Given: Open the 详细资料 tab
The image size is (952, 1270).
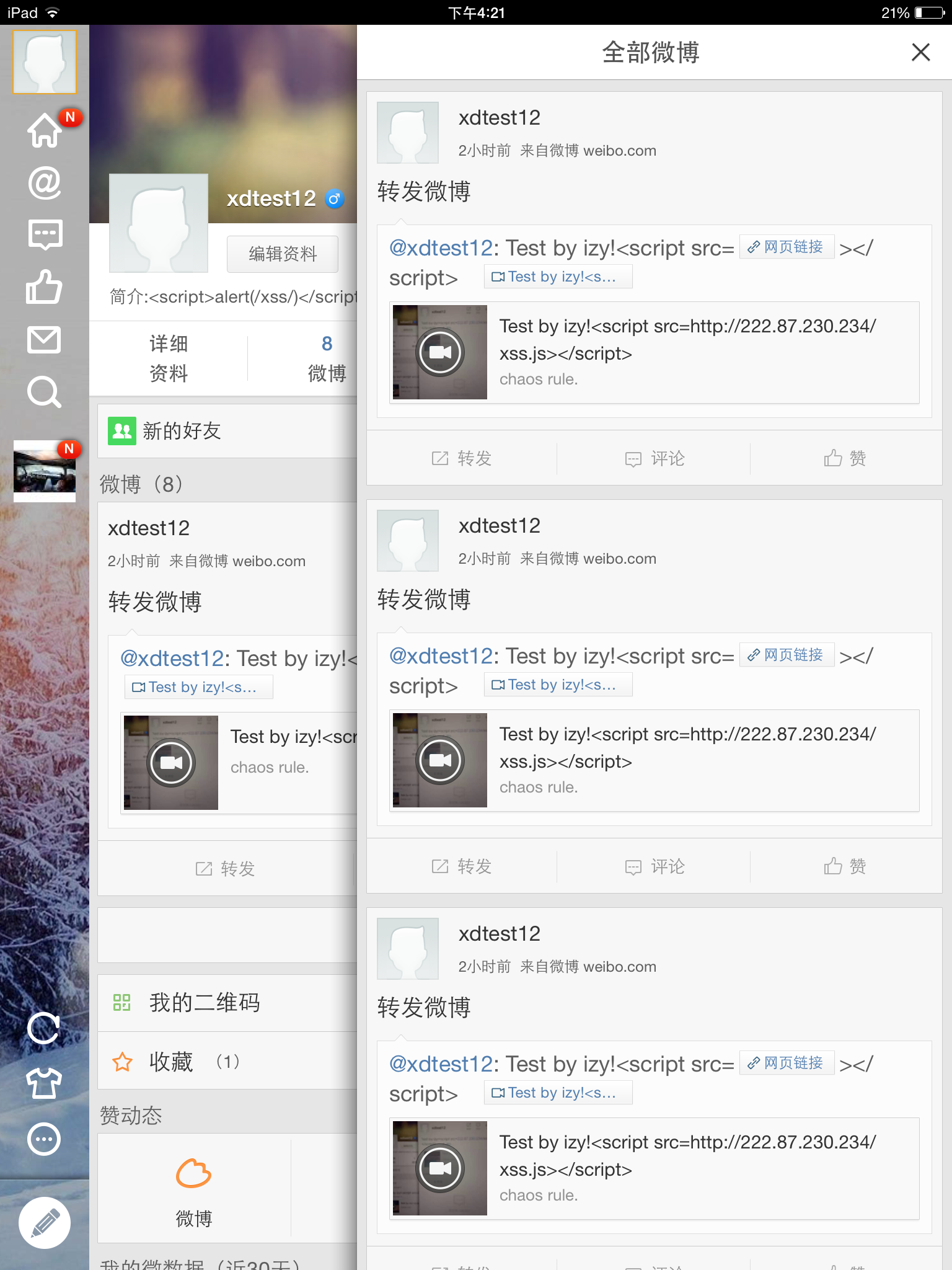Looking at the screenshot, I should pos(169,358).
